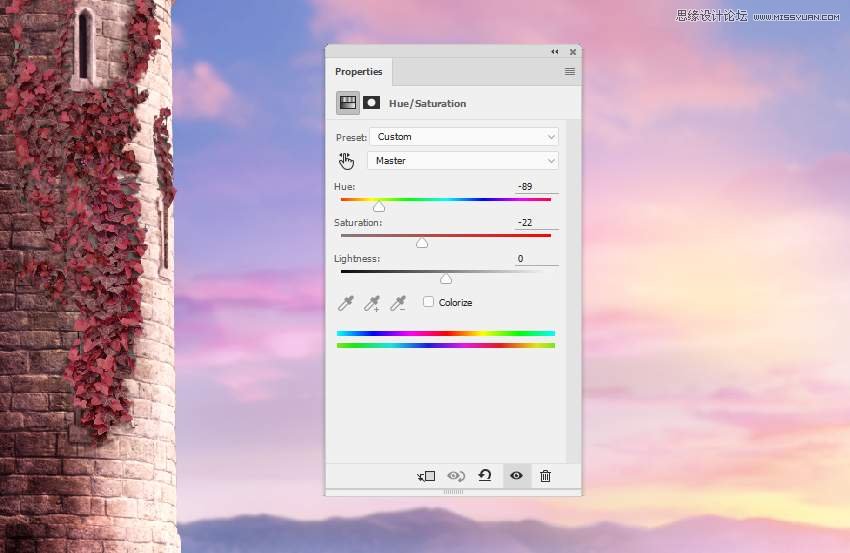The height and width of the screenshot is (553, 850).
Task: Choose the Add to Sample eyedropper
Action: pos(372,303)
